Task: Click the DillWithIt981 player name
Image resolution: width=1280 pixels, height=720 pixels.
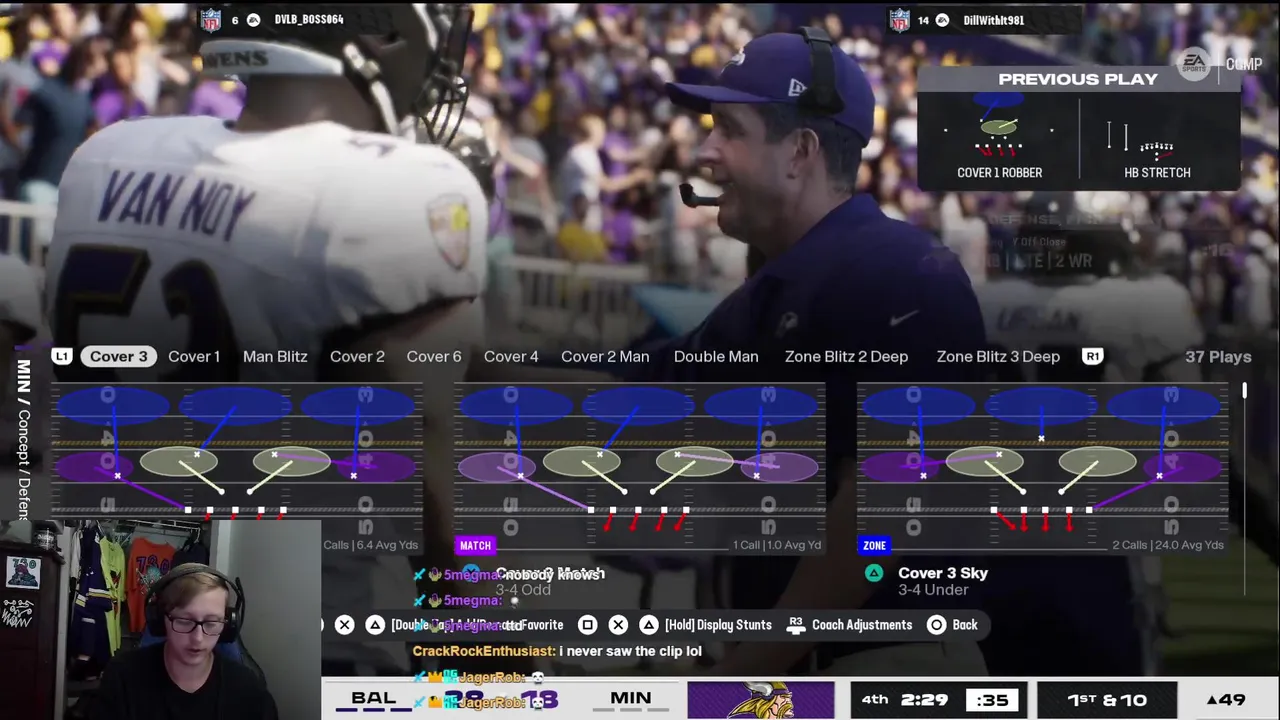Action: coord(993,20)
